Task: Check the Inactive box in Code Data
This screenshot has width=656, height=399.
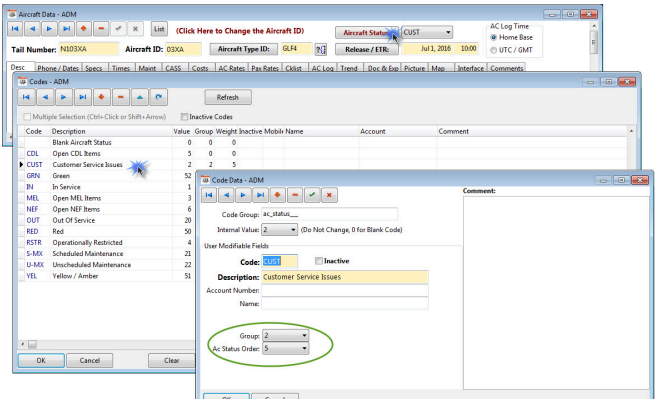Action: 319,261
